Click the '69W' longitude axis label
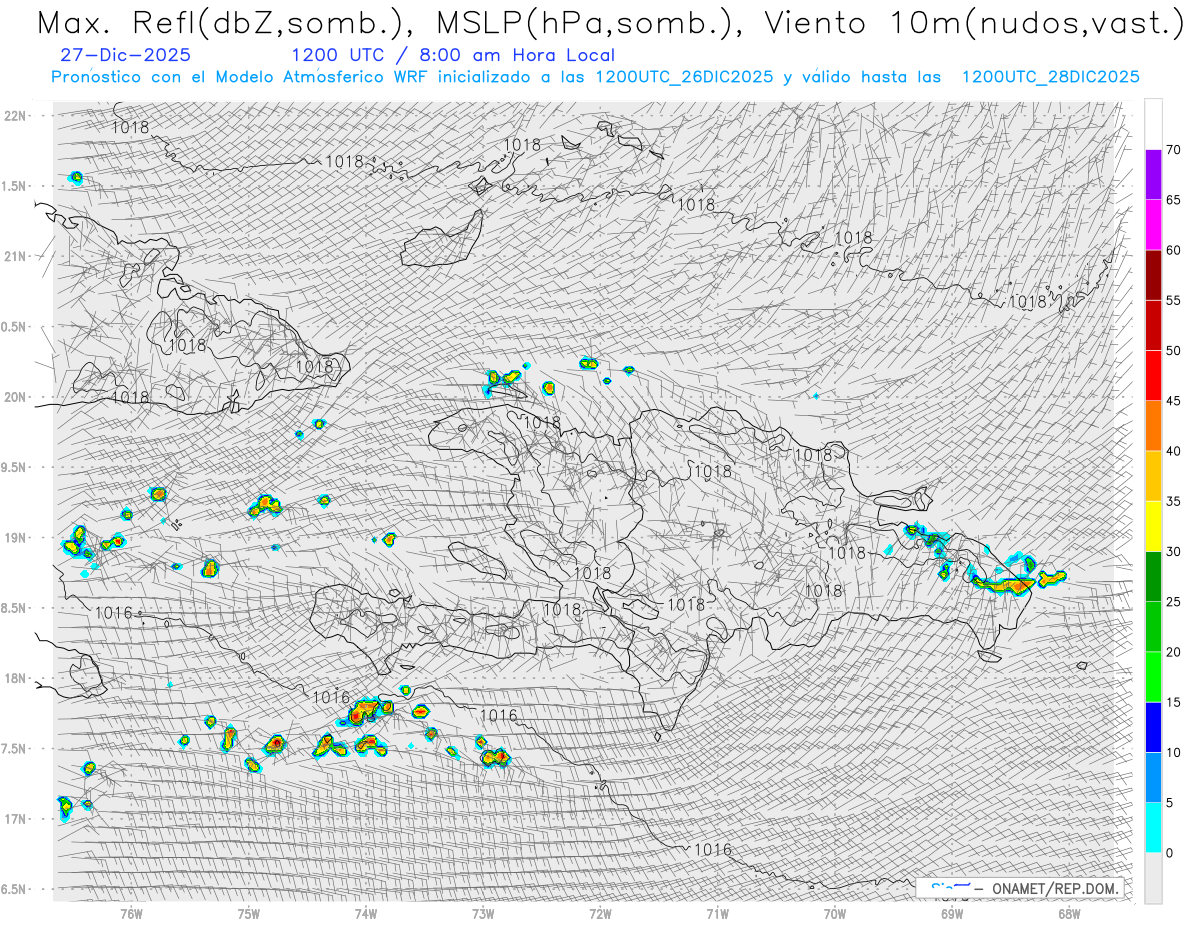1200x927 pixels. click(951, 914)
